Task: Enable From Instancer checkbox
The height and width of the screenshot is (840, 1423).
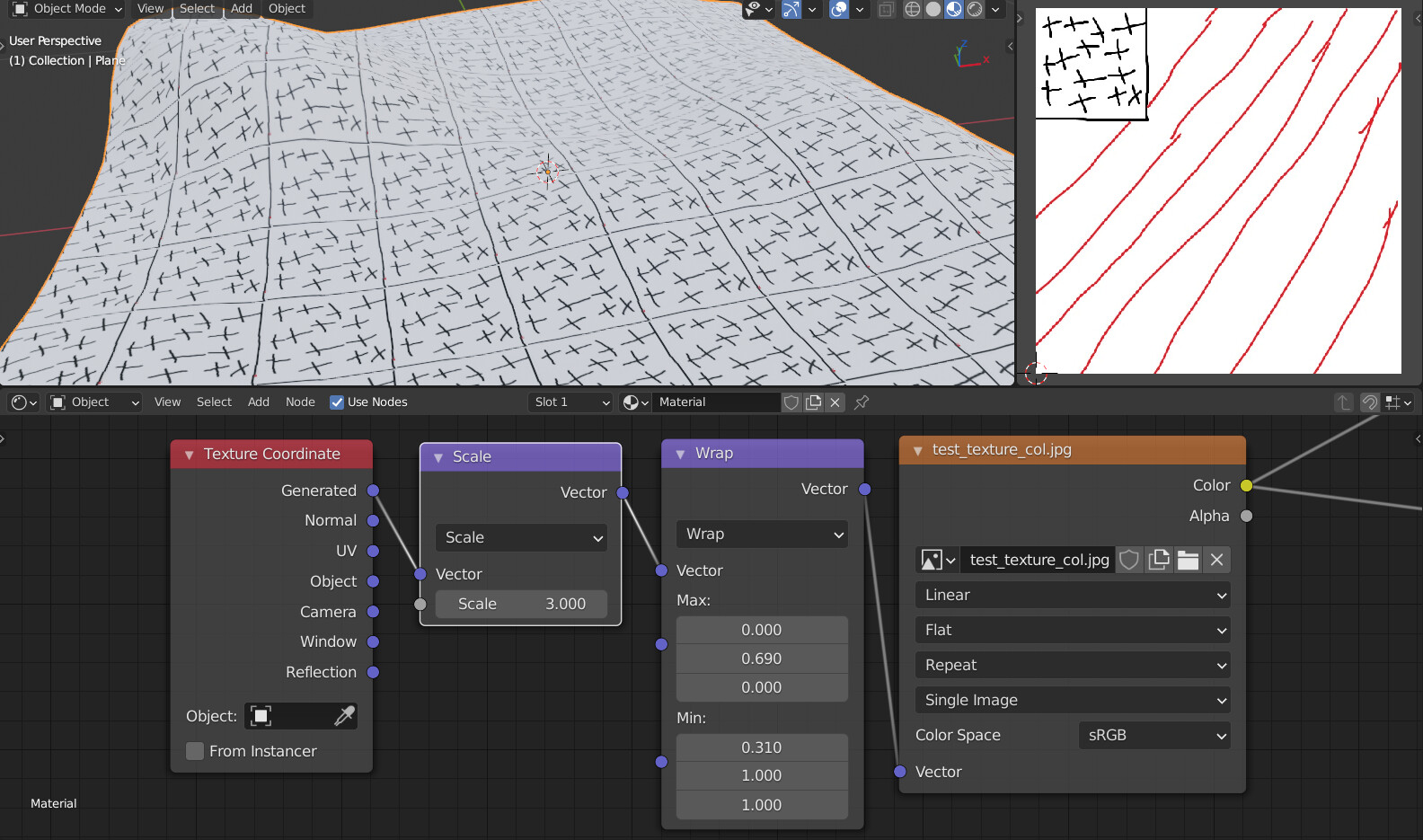Action: pyautogui.click(x=195, y=751)
